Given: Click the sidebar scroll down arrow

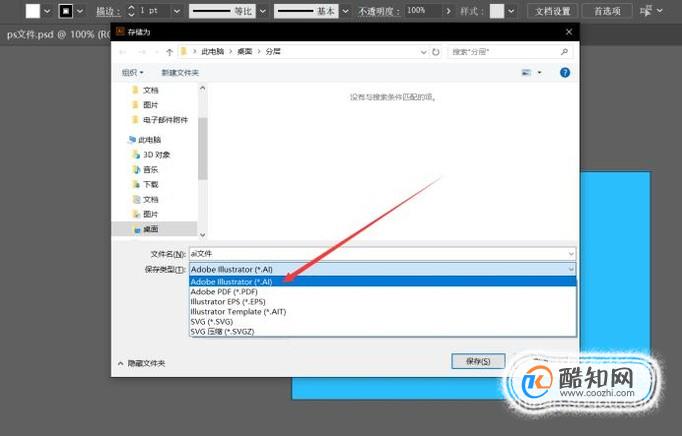Looking at the screenshot, I should [202, 235].
